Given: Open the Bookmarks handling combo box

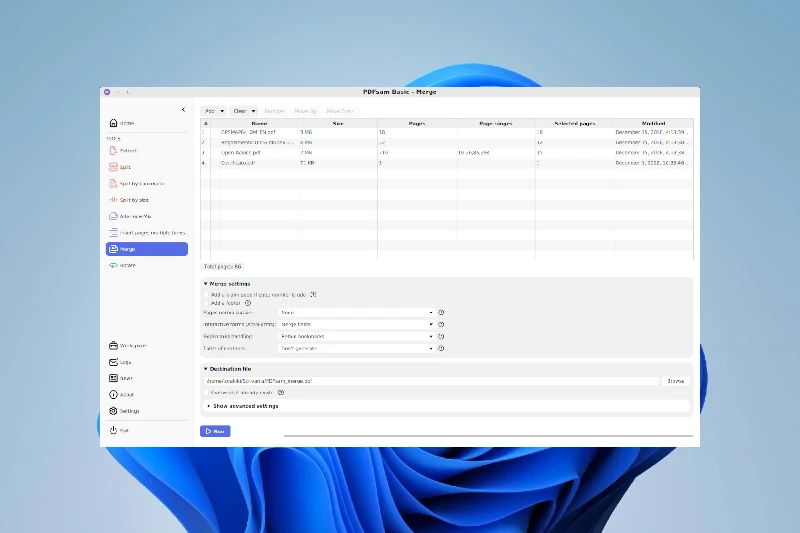Looking at the screenshot, I should pyautogui.click(x=357, y=337).
